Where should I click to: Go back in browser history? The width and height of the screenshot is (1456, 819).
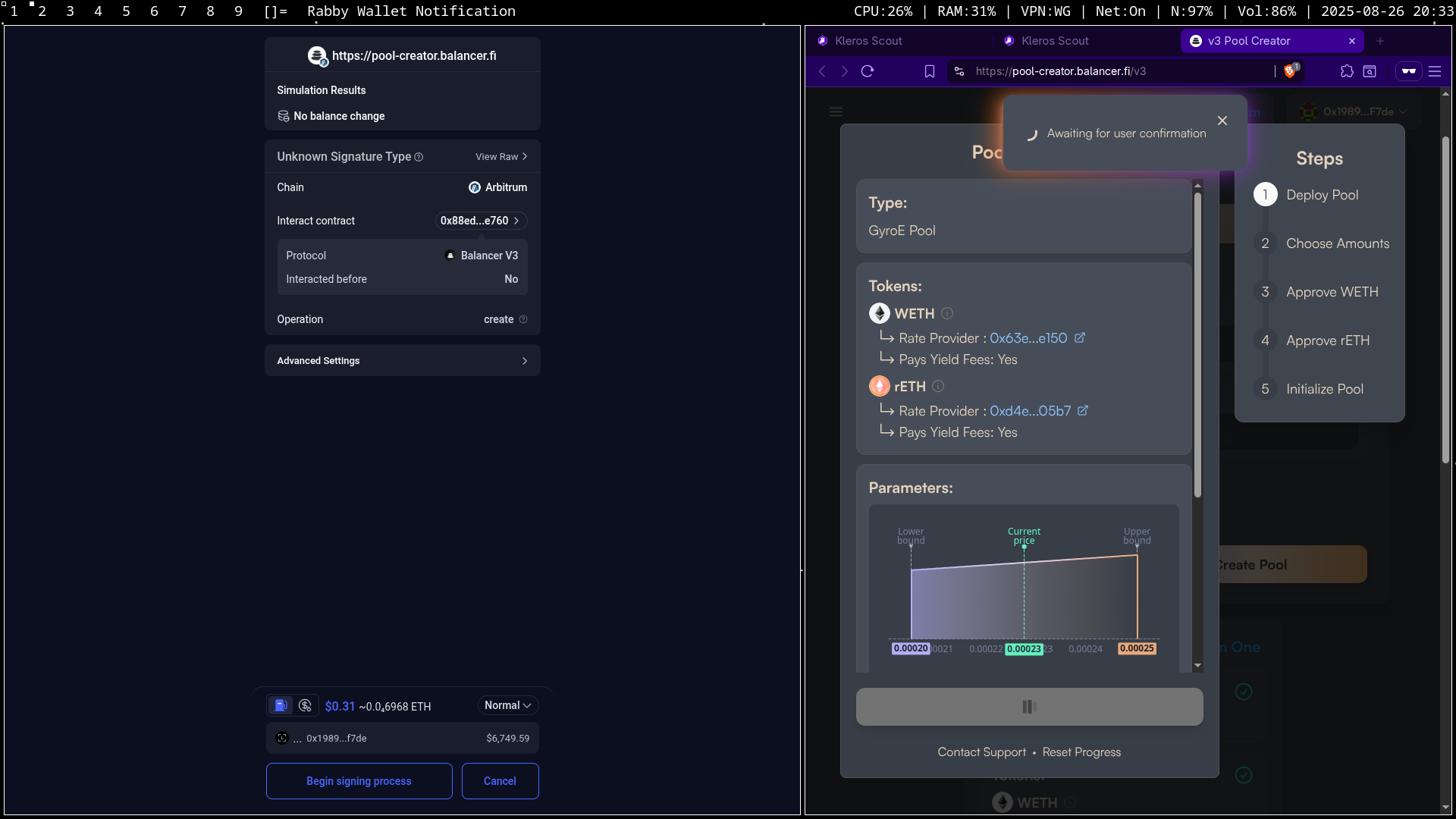pyautogui.click(x=823, y=71)
